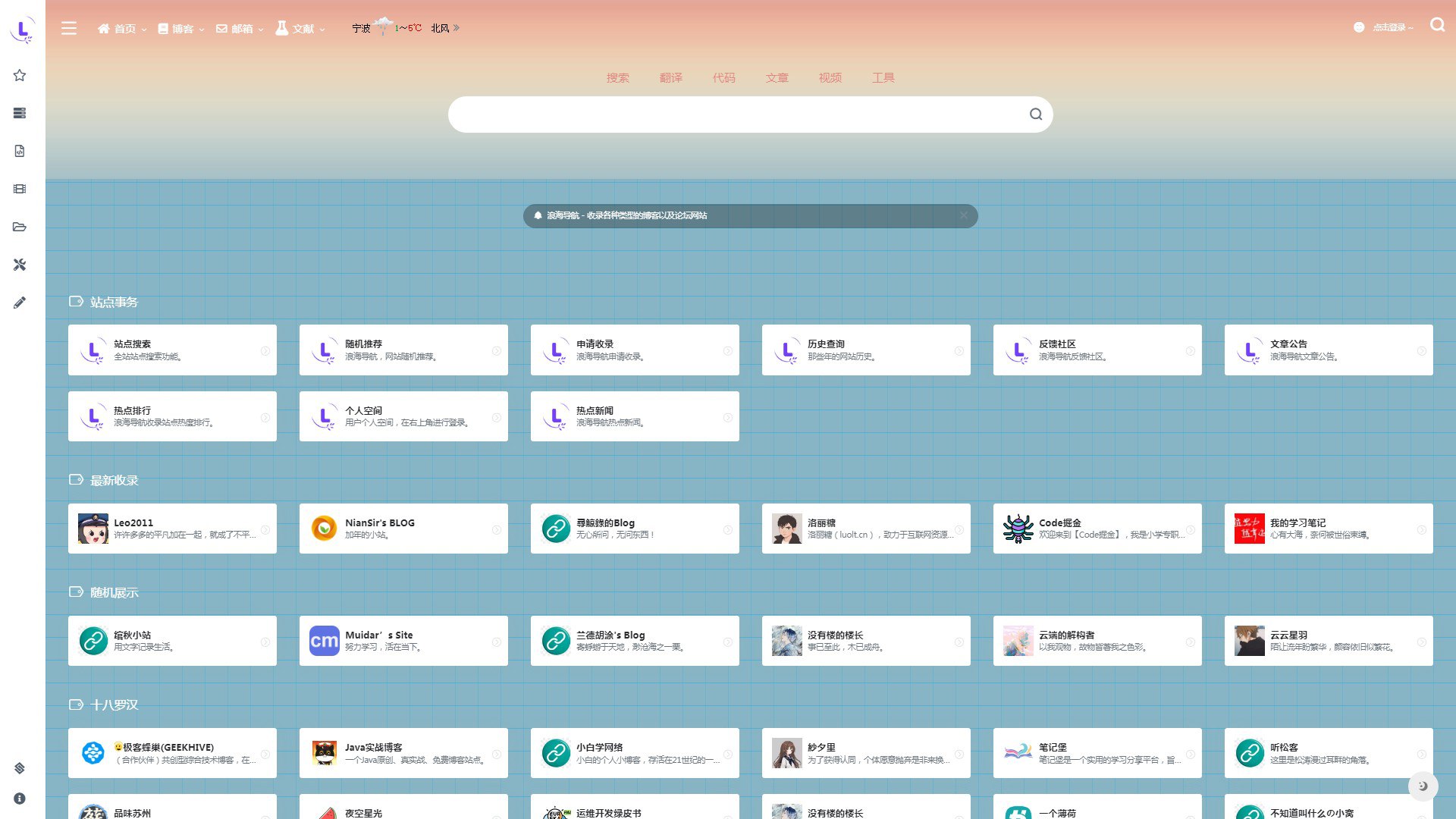Viewport: 1456px width, 819px height.
Task: Toggle dark mode moon button
Action: click(1423, 786)
